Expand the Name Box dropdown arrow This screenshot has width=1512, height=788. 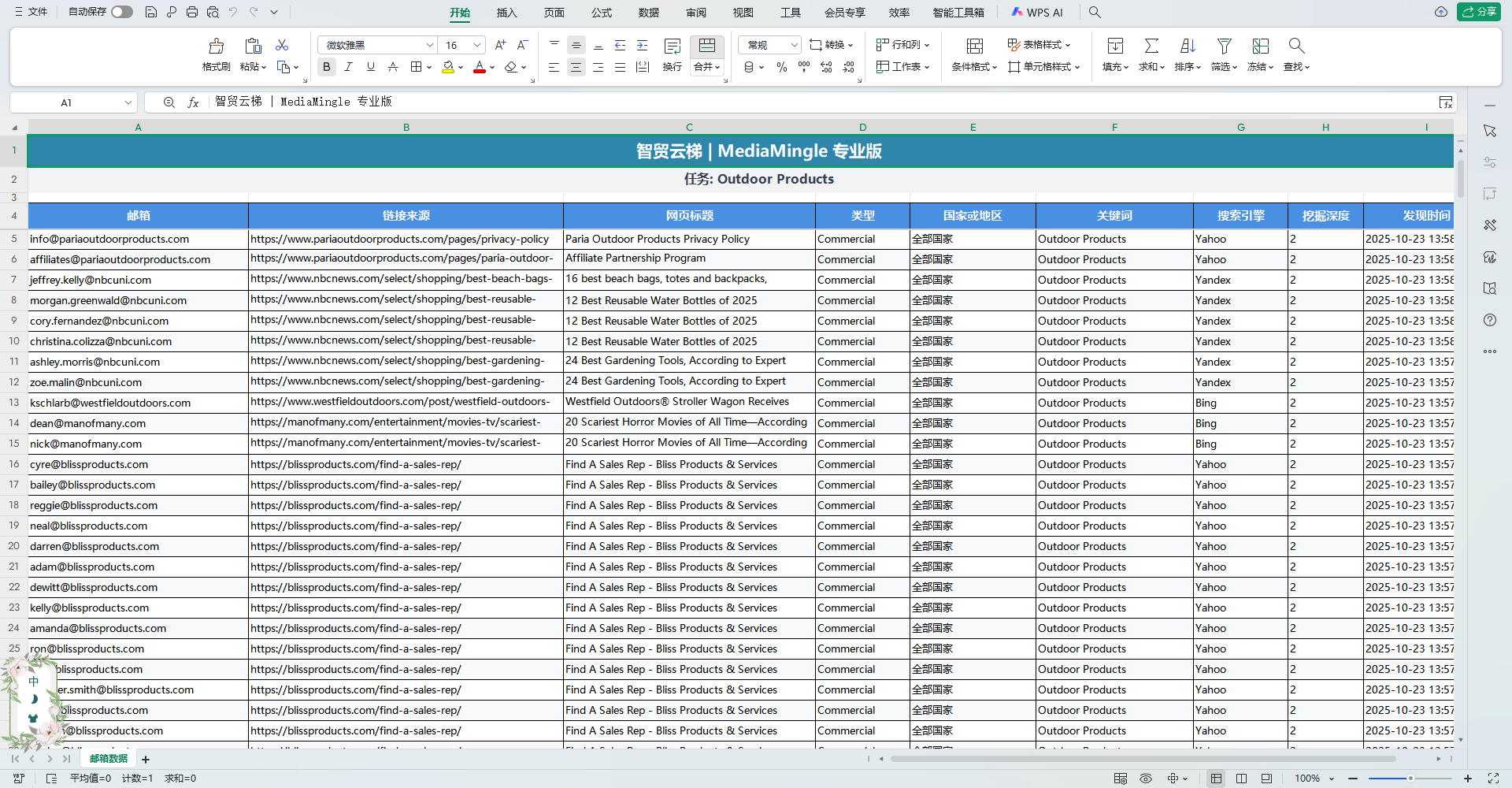point(128,102)
